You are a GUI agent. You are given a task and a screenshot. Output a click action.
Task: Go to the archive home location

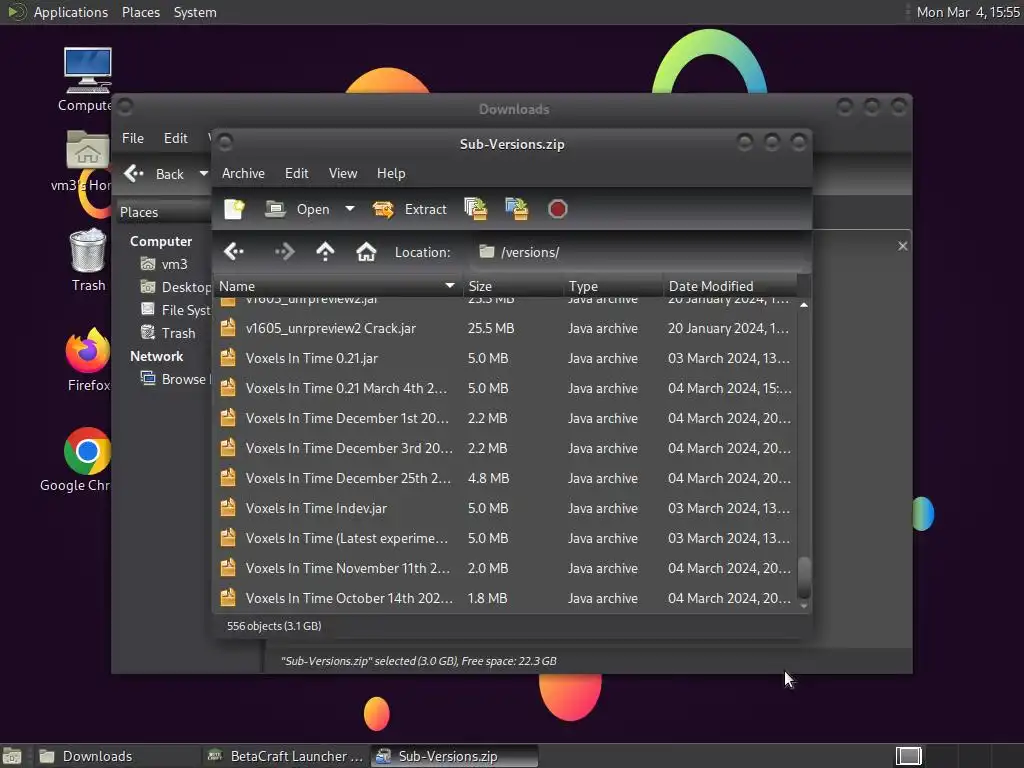[366, 251]
